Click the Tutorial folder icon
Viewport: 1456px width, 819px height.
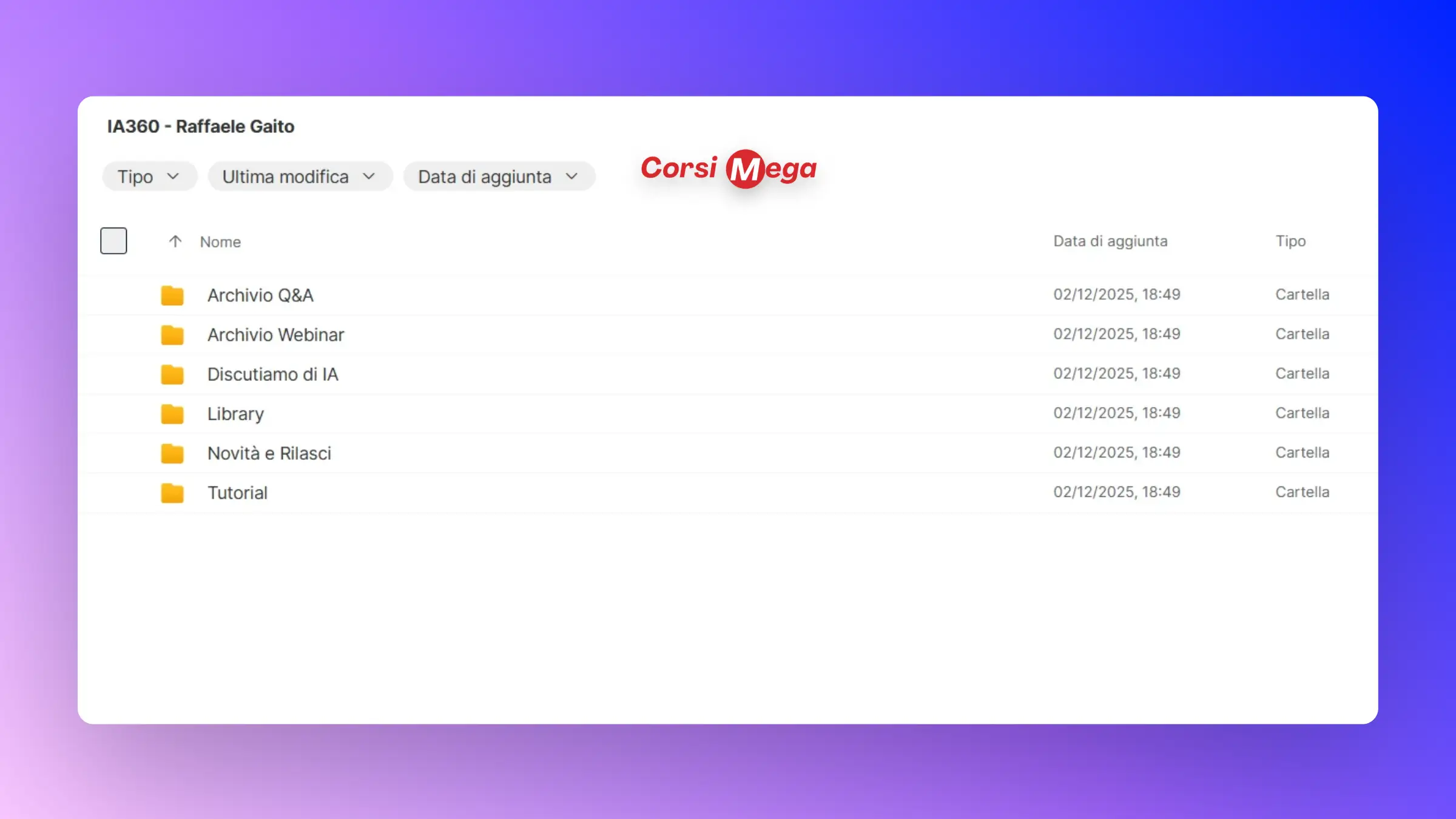pos(172,493)
